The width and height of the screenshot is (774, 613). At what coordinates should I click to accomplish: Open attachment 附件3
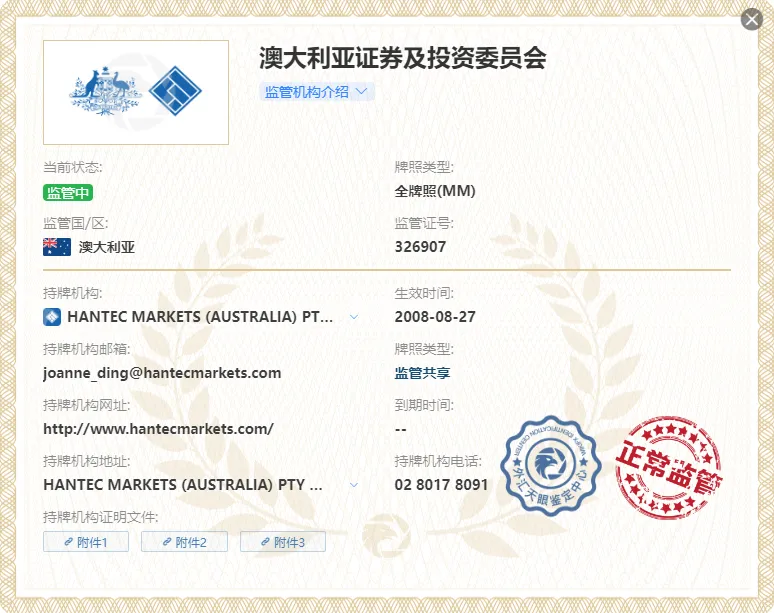pos(283,542)
